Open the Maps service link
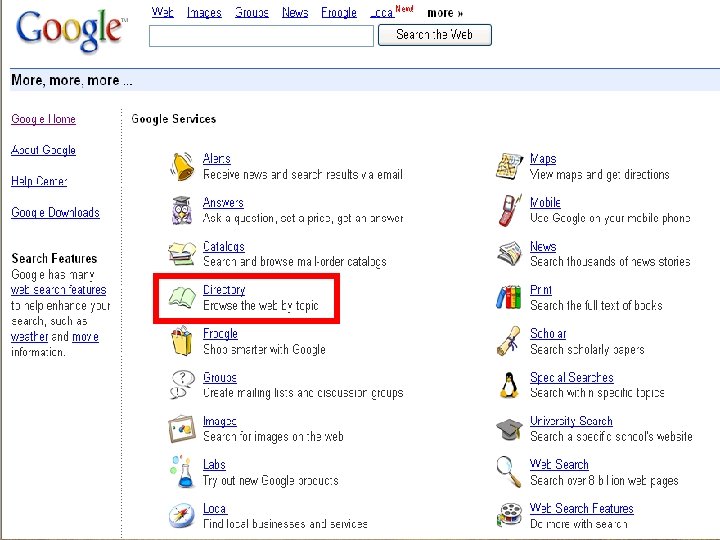Viewport: 720px width, 540px height. coord(543,159)
